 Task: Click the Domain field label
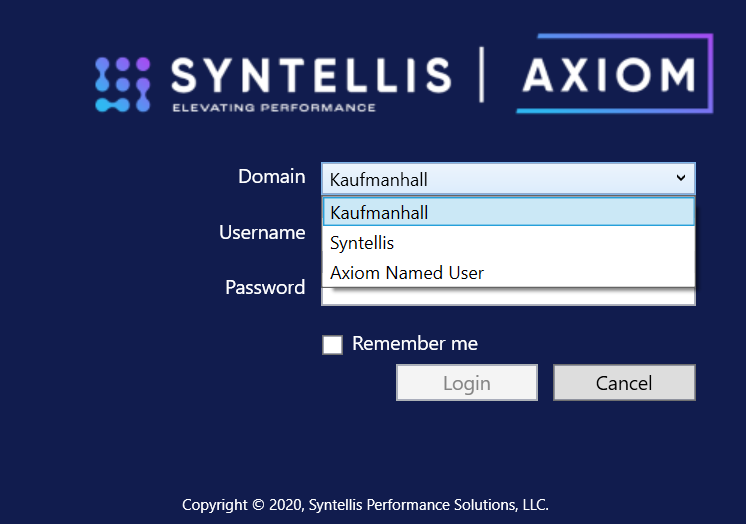pos(272,177)
